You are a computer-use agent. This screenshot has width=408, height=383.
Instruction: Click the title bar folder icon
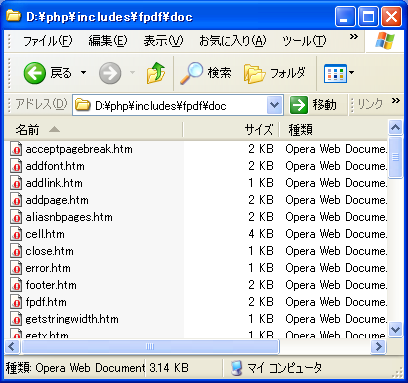coord(14,16)
